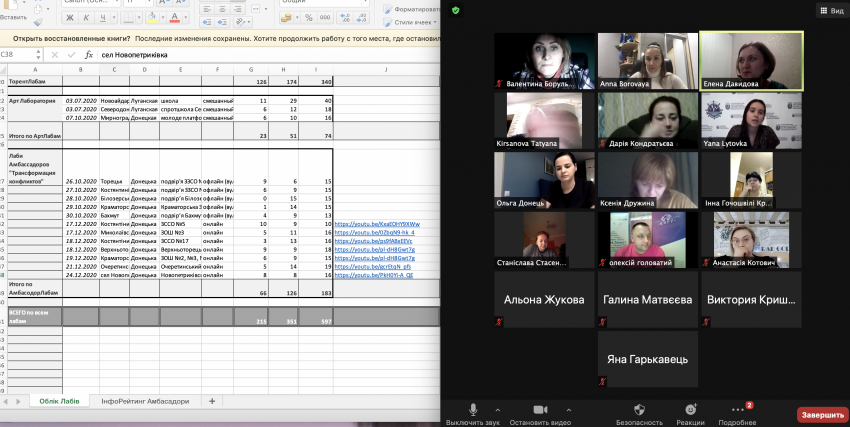Click the format painter brush icon
This screenshot has height=427, width=850.
point(37,22)
